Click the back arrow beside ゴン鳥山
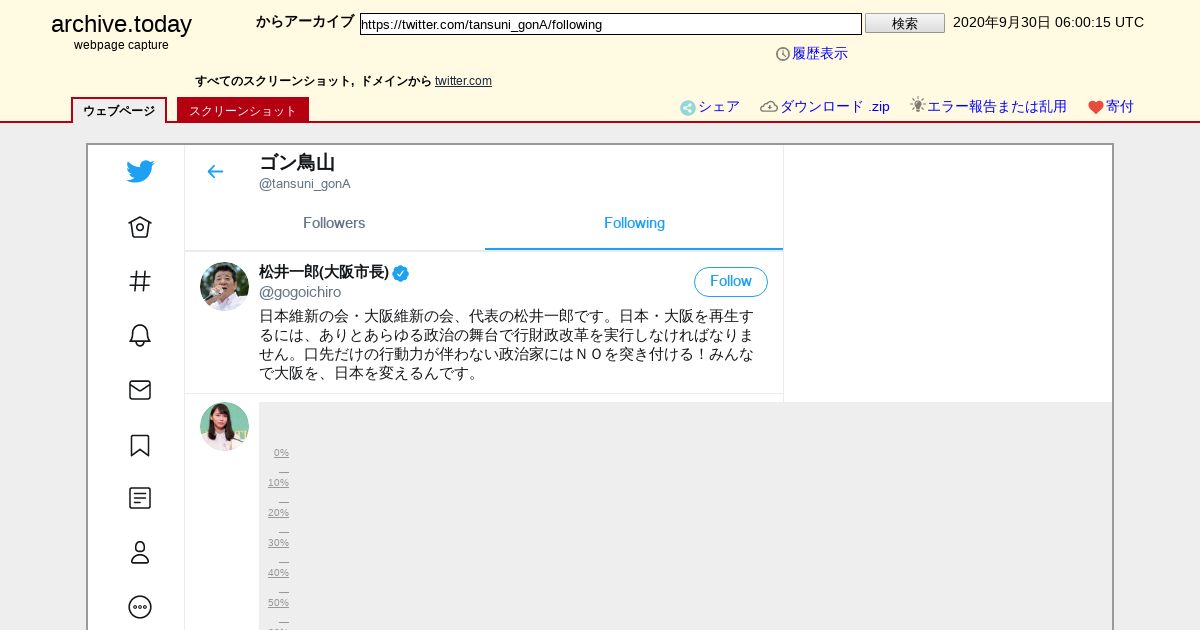This screenshot has width=1200, height=630. coord(215,172)
